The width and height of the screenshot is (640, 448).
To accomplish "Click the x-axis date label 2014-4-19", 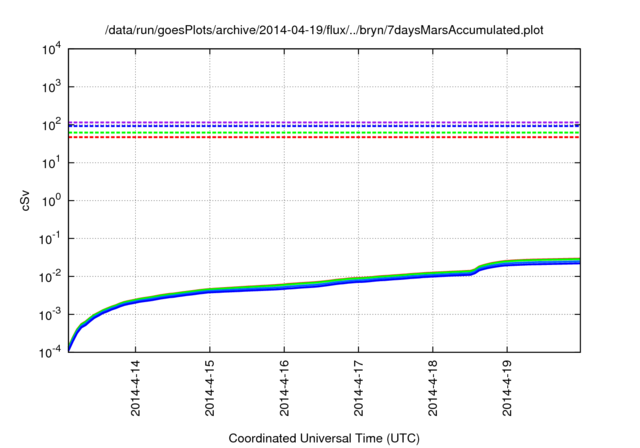I will click(x=507, y=388).
